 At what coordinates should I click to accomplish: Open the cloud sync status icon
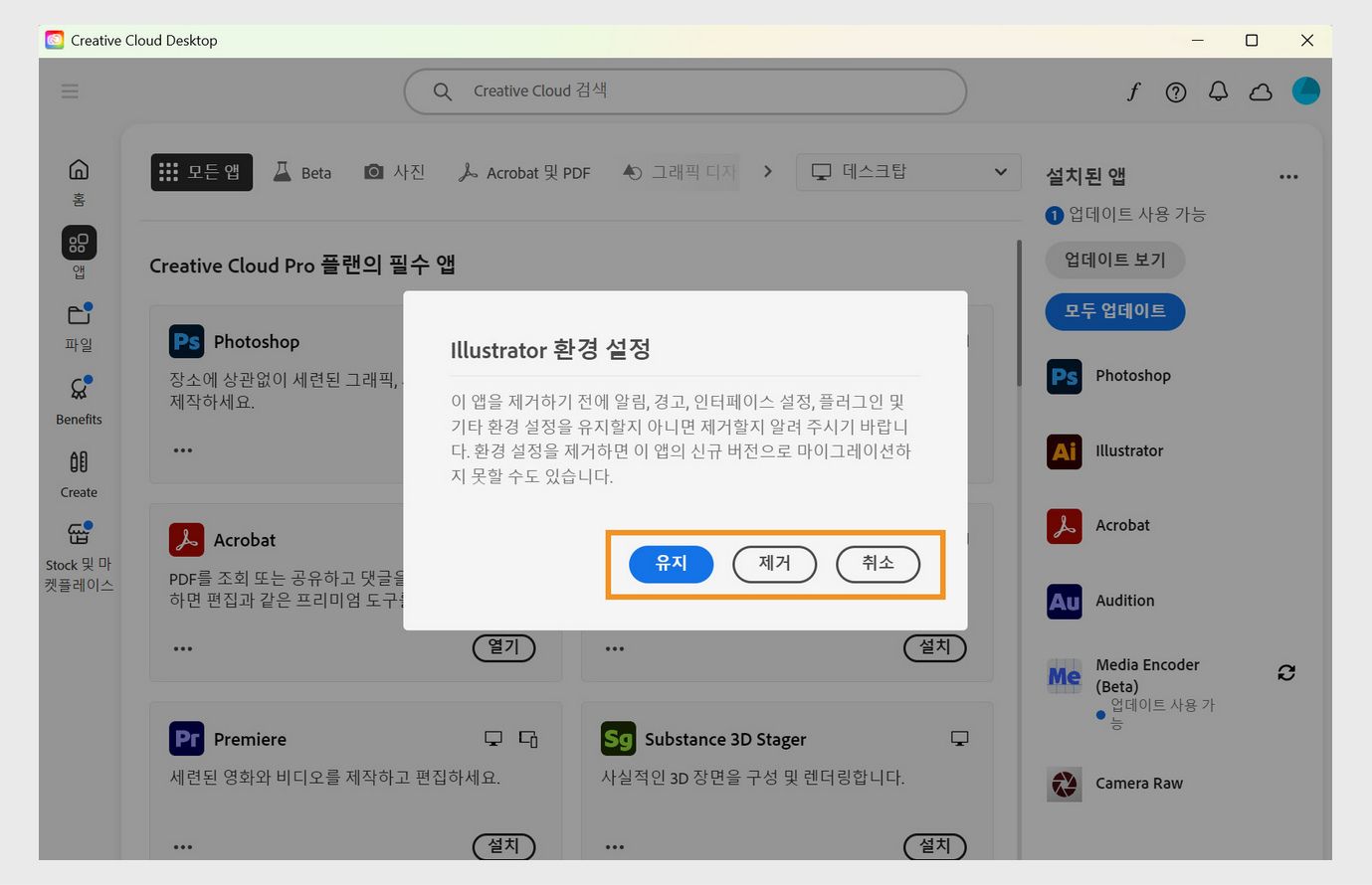click(1261, 92)
